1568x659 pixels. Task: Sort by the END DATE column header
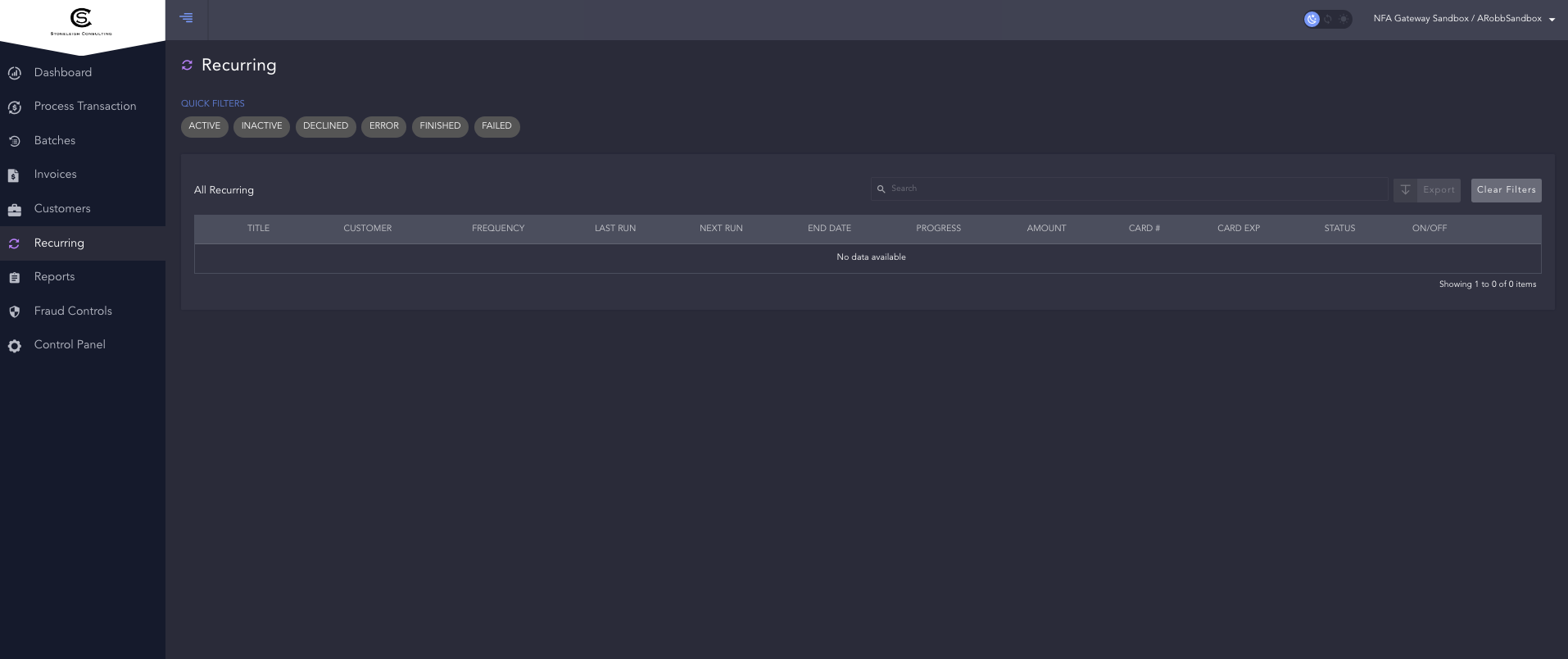(829, 229)
